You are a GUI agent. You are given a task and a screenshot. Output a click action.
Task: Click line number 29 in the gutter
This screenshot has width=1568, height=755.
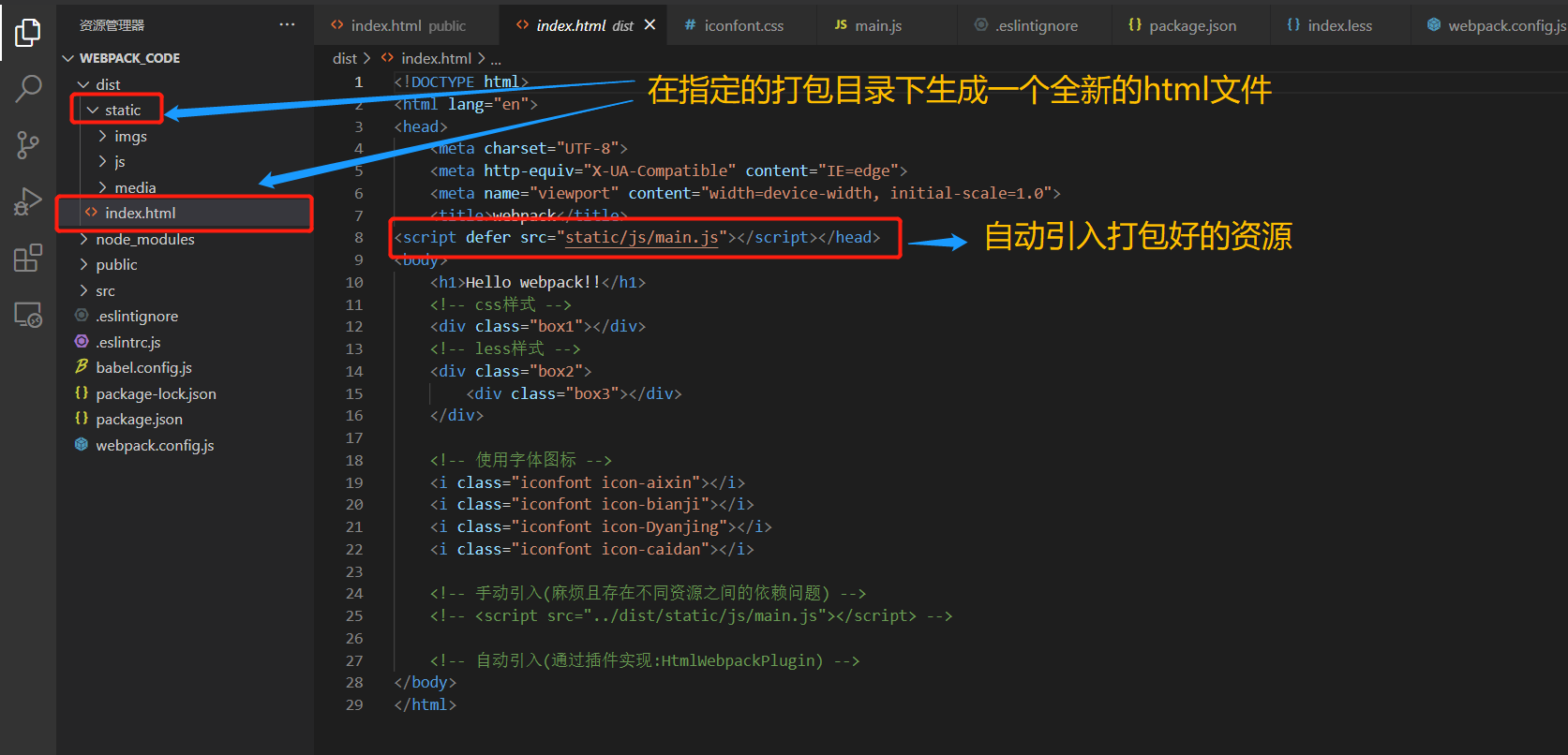point(354,704)
